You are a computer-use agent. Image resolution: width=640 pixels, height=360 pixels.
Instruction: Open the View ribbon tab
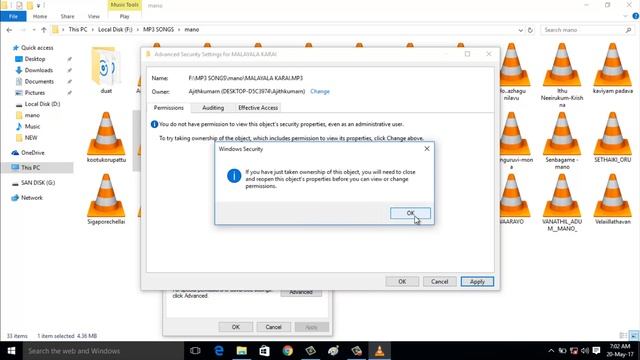tap(93, 16)
